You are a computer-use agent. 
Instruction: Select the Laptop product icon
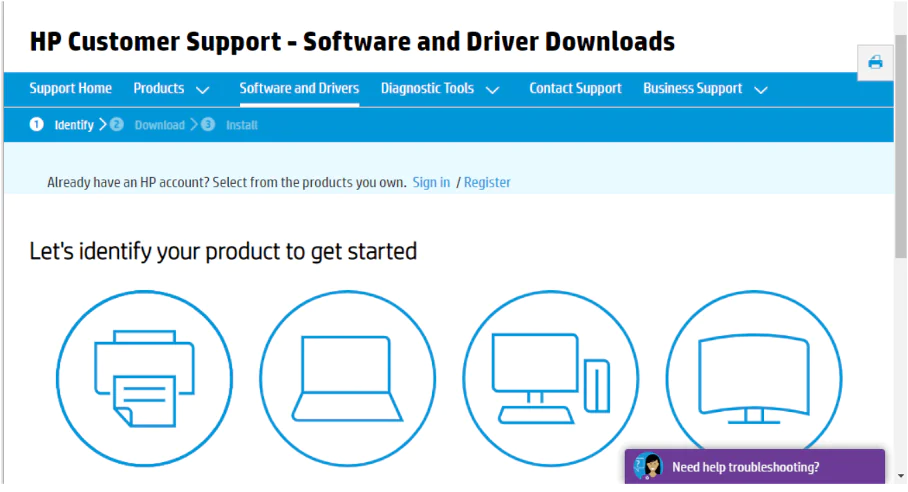pos(347,379)
